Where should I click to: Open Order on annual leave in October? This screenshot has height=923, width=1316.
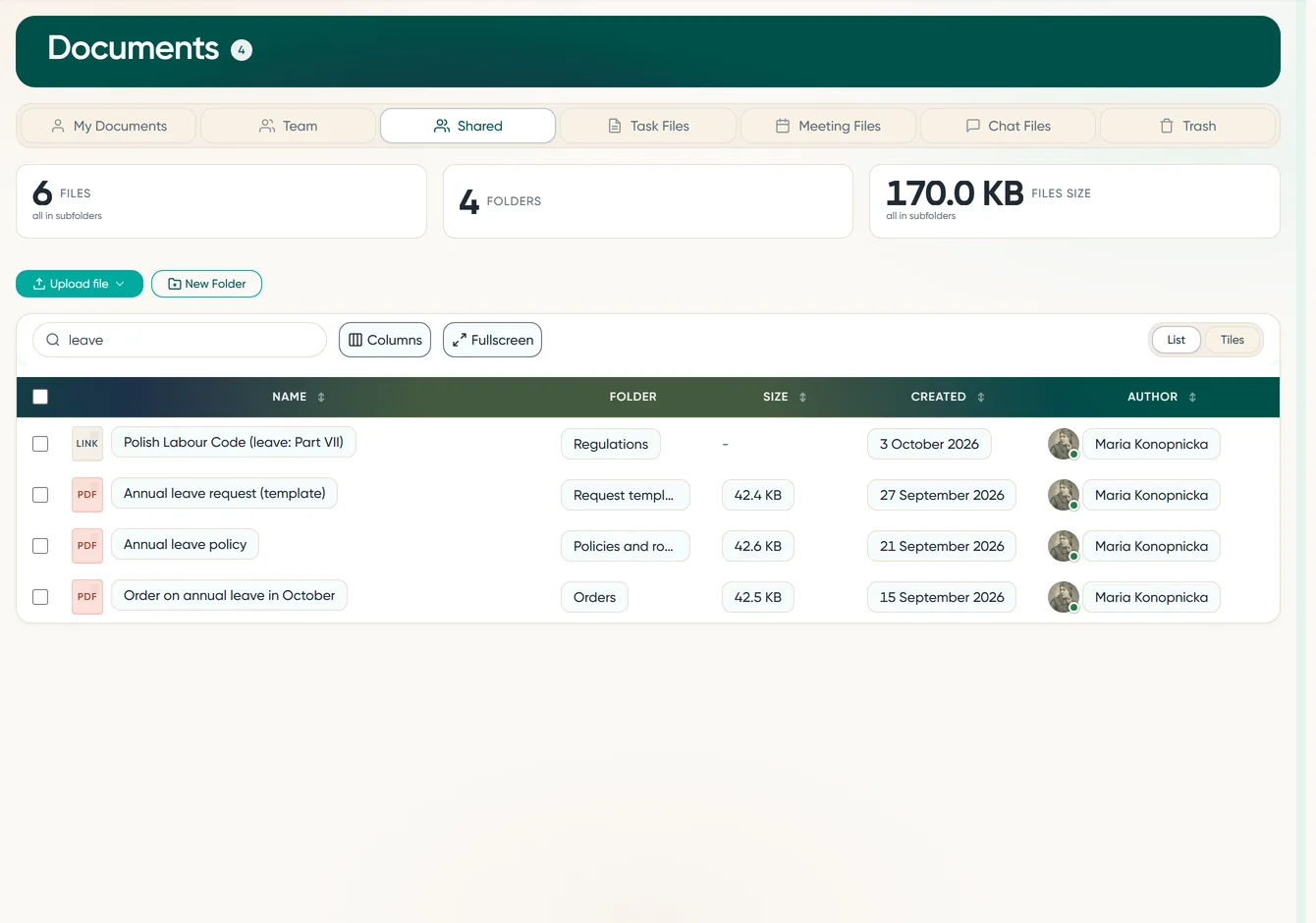coord(229,595)
